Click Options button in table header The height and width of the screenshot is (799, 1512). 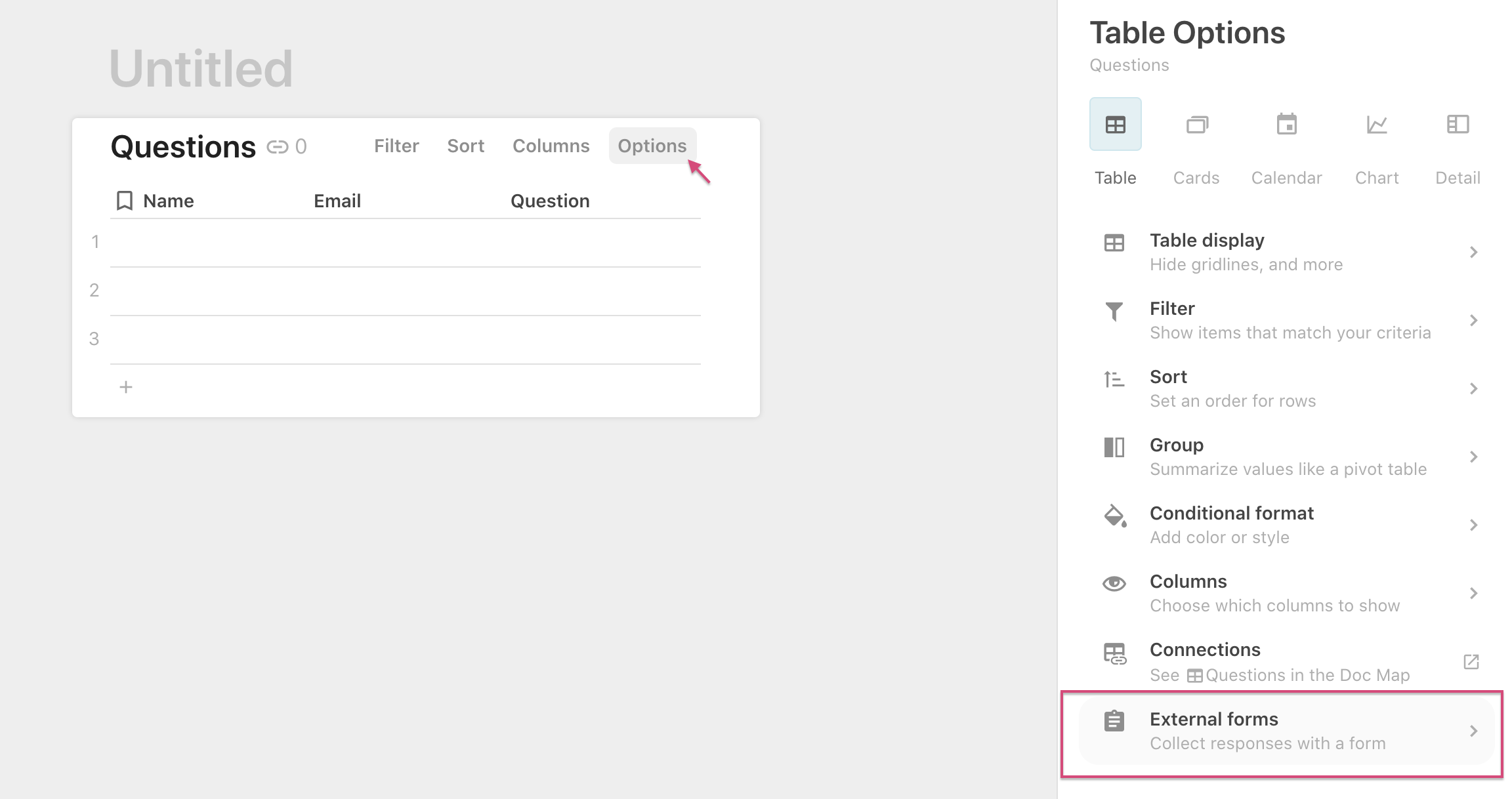point(652,146)
